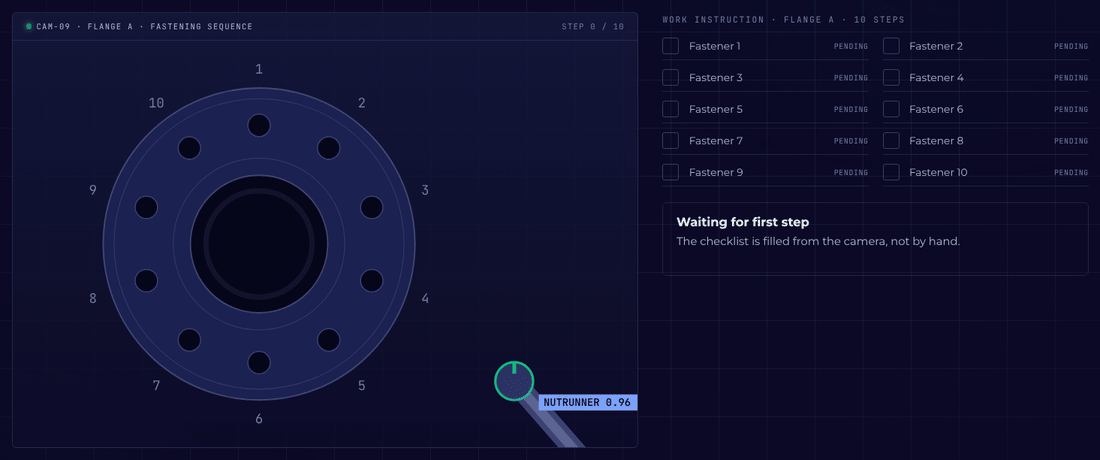Image resolution: width=1100 pixels, height=460 pixels.
Task: Tick the Fastener 9 checkbox
Action: [x=671, y=172]
